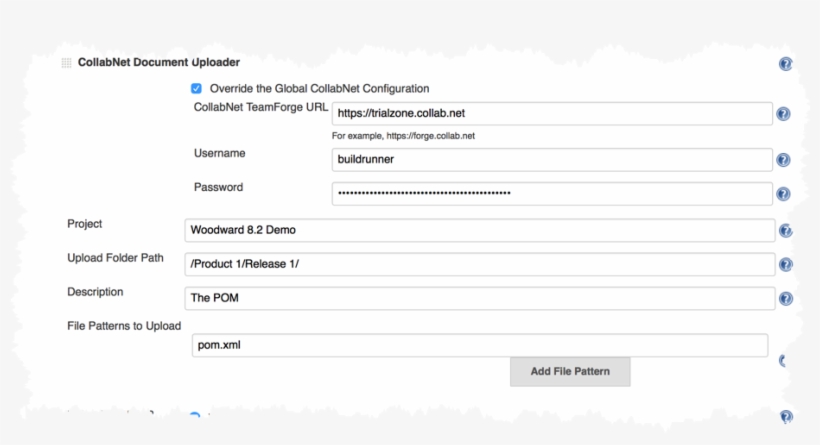This screenshot has width=820, height=445.
Task: Edit the Upload Folder Path field
Action: [480, 264]
